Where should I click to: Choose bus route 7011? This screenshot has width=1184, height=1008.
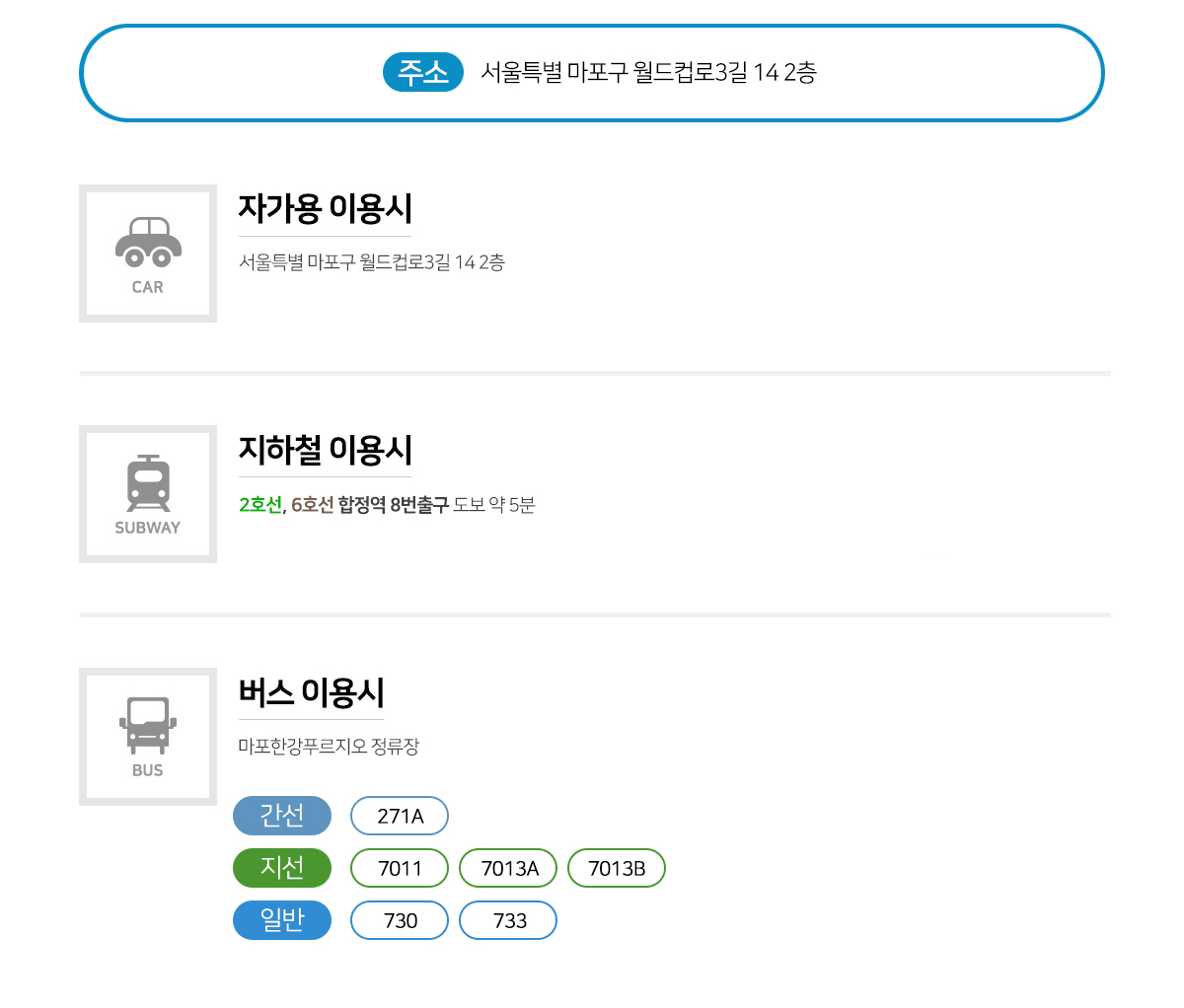coord(400,868)
